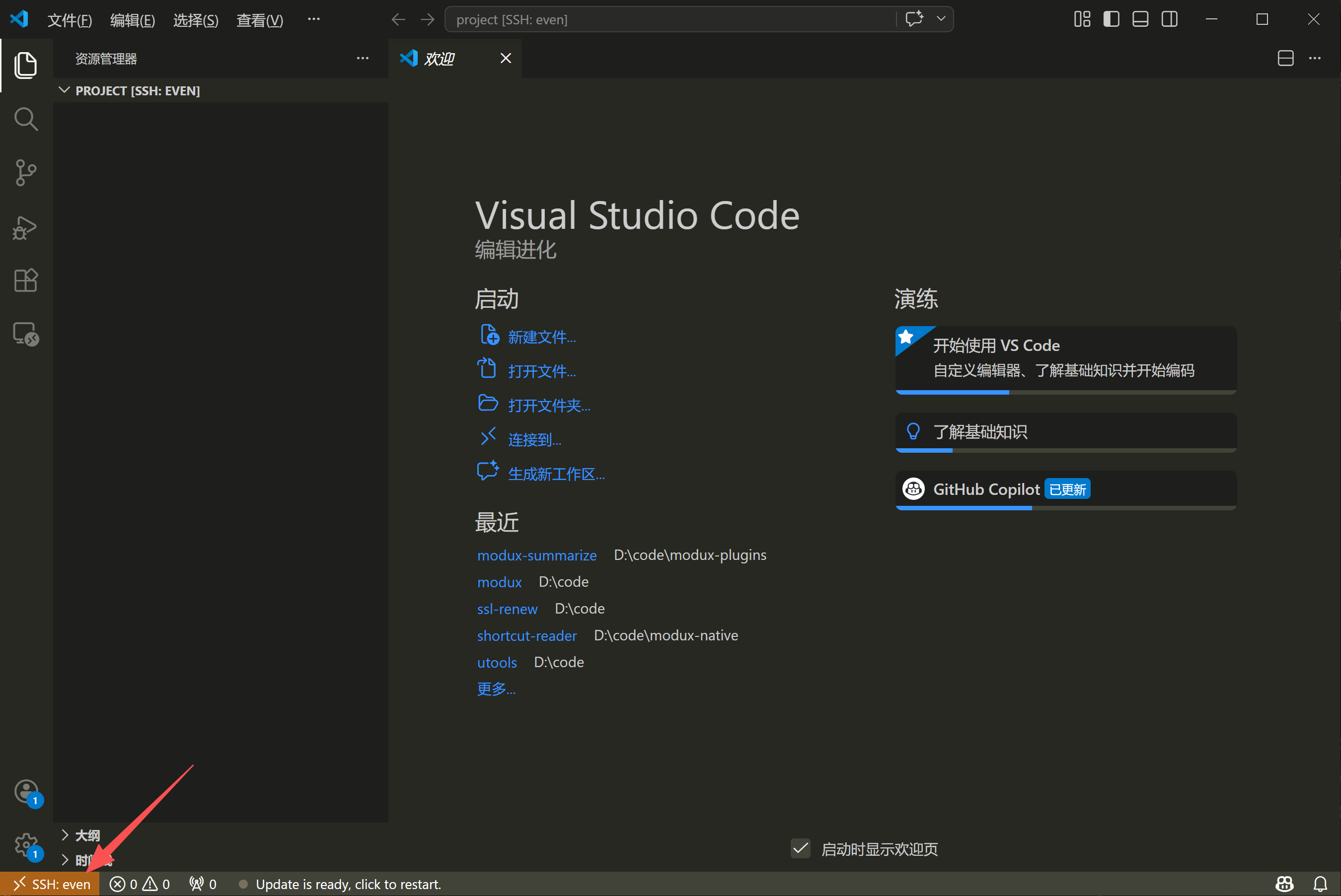Open recent project modux
1341x896 pixels.
pos(499,582)
